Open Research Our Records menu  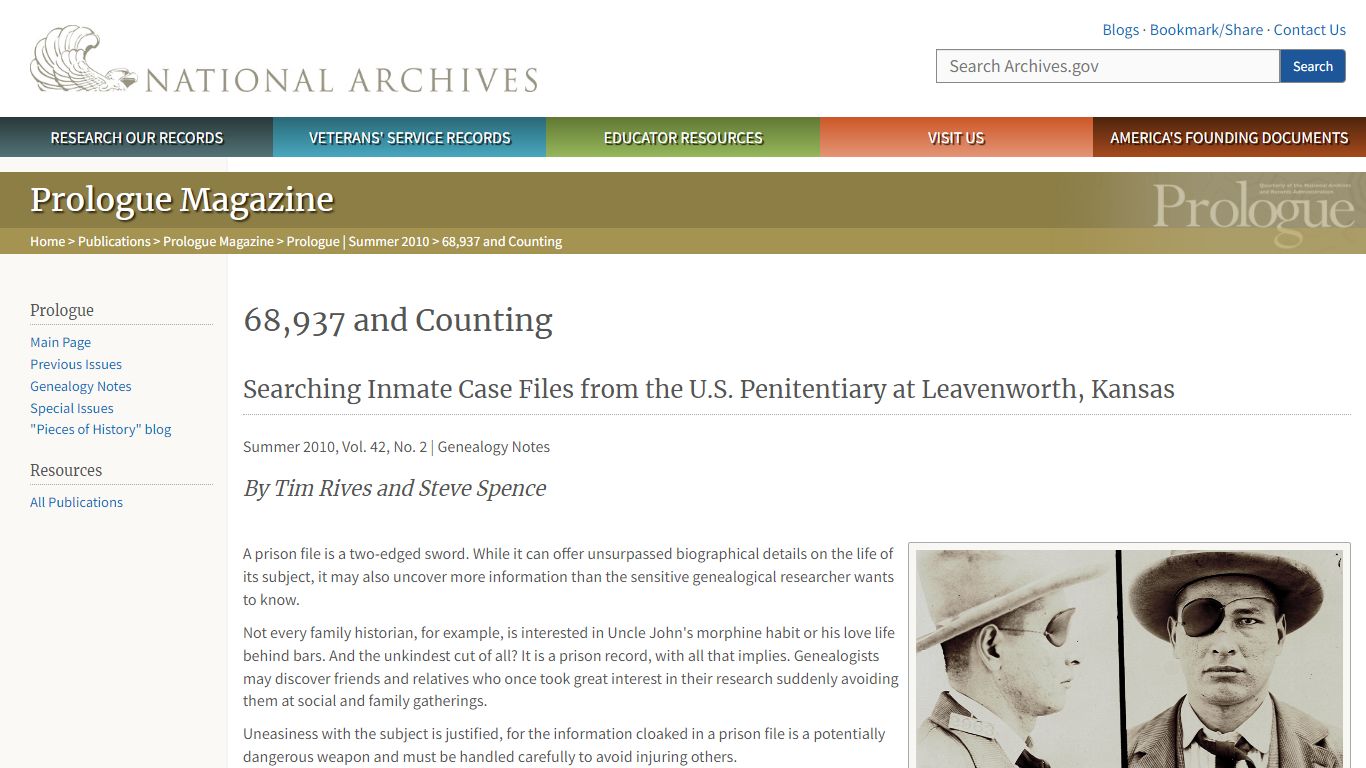[137, 137]
